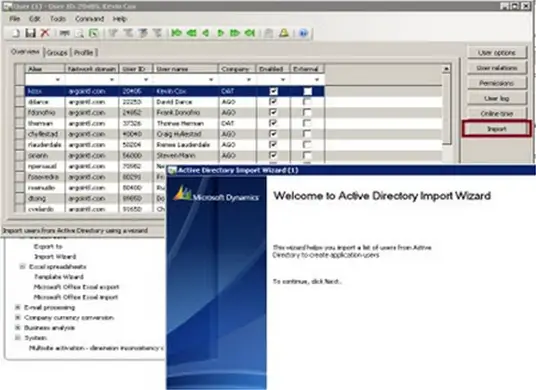Expand the Company currency conversion node

[x=18, y=318]
